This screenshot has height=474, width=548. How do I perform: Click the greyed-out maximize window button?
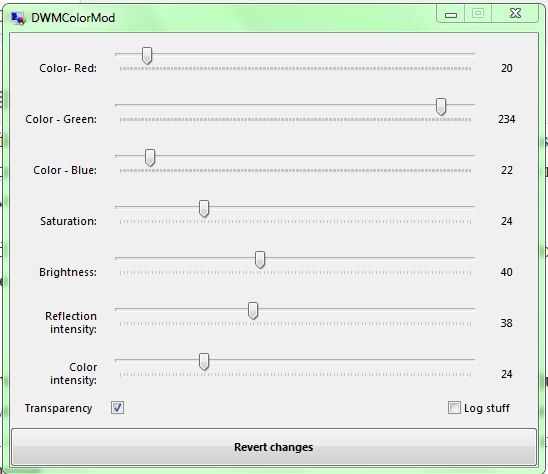(x=478, y=14)
